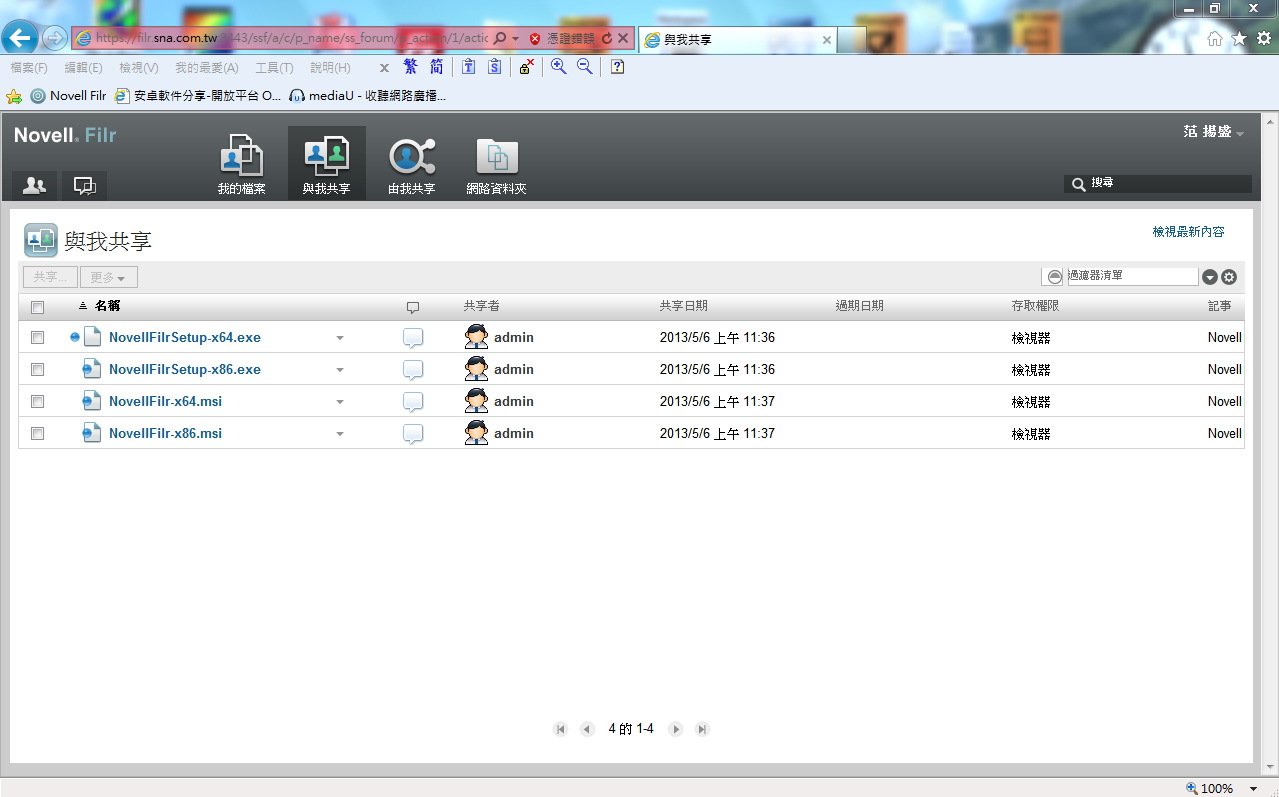Image resolution: width=1279 pixels, height=797 pixels.
Task: Check the box for NovellFilr-x86.msi
Action: point(37,434)
